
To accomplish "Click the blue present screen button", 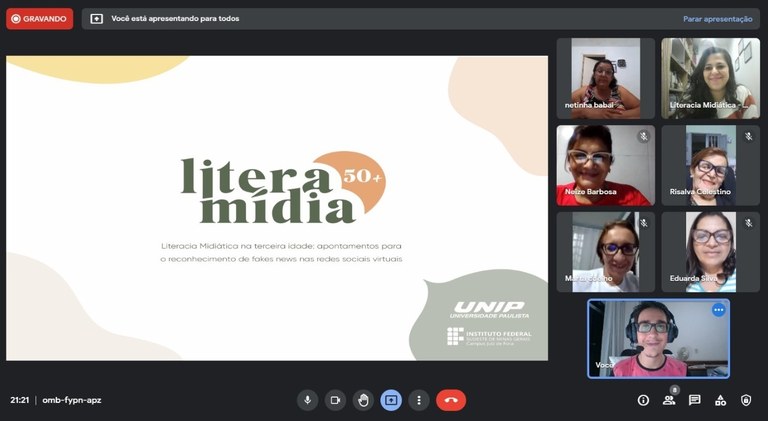I will point(391,400).
